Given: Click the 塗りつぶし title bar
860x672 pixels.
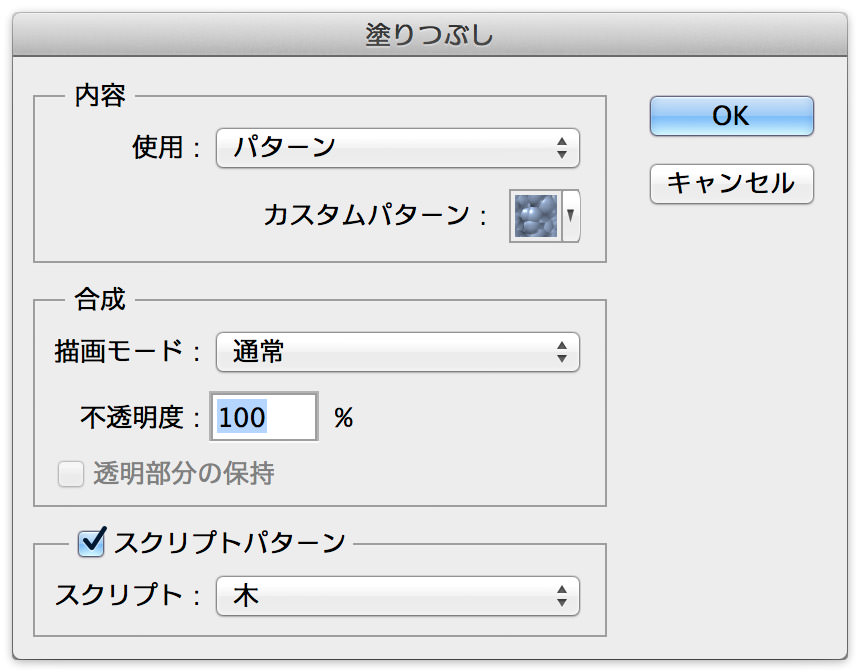Looking at the screenshot, I should 430,35.
